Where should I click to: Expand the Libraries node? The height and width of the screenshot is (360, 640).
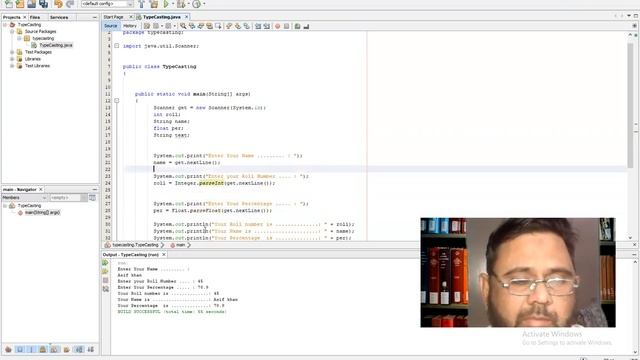point(12,59)
